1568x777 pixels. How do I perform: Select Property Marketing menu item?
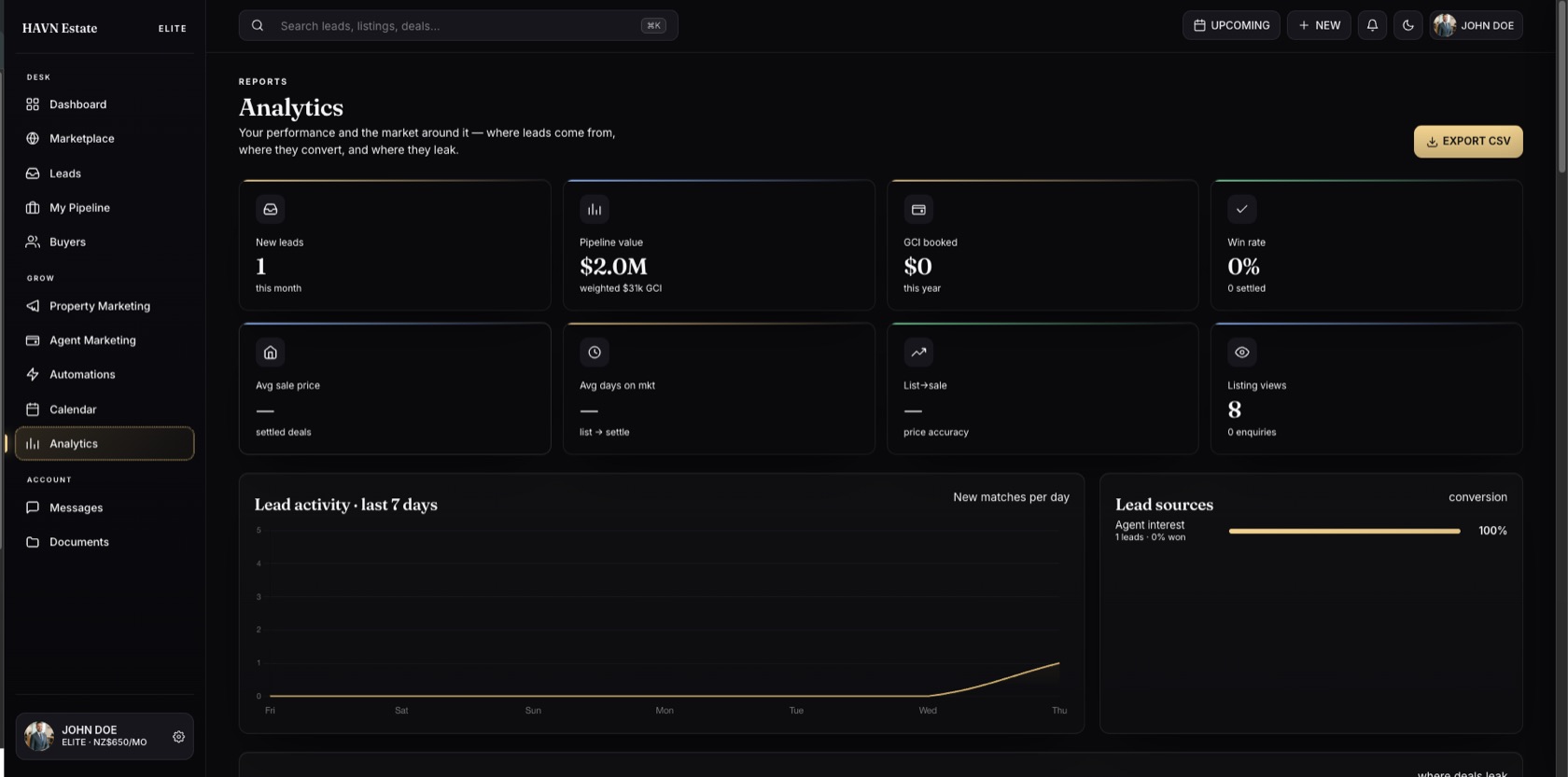click(105, 306)
